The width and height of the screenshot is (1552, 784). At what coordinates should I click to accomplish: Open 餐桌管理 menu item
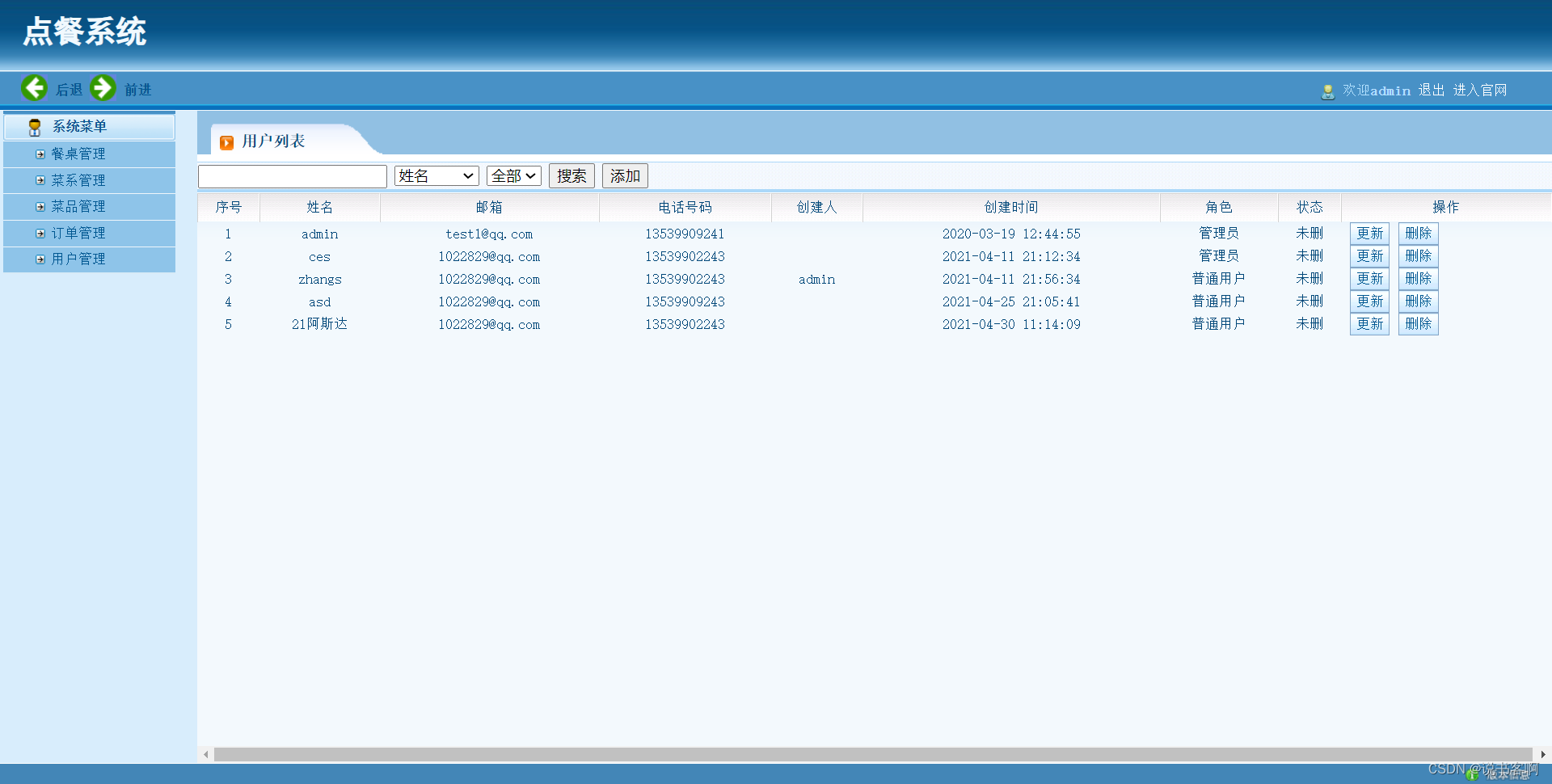[x=78, y=154]
